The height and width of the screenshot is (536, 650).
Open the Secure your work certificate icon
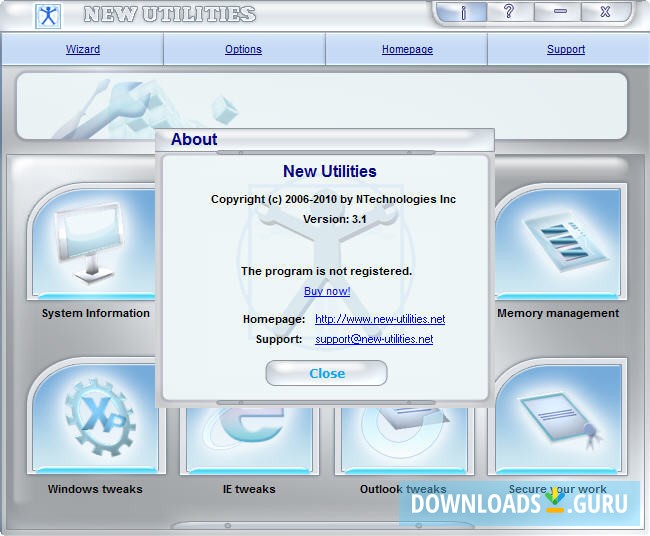[558, 417]
